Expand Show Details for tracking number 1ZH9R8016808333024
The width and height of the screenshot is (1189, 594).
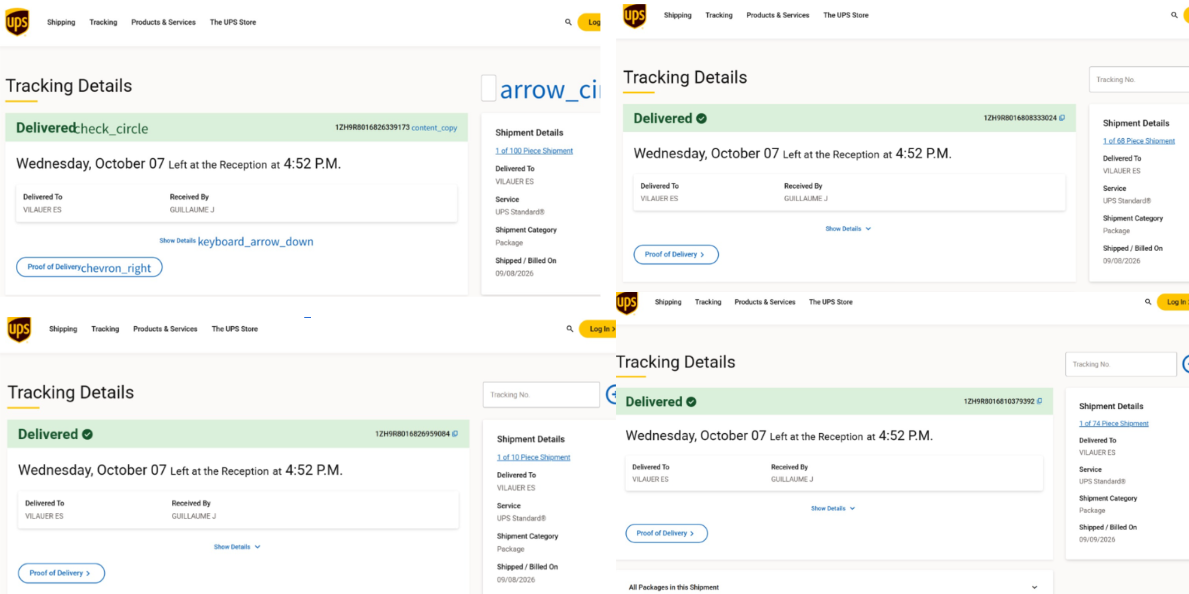pyautogui.click(x=849, y=228)
